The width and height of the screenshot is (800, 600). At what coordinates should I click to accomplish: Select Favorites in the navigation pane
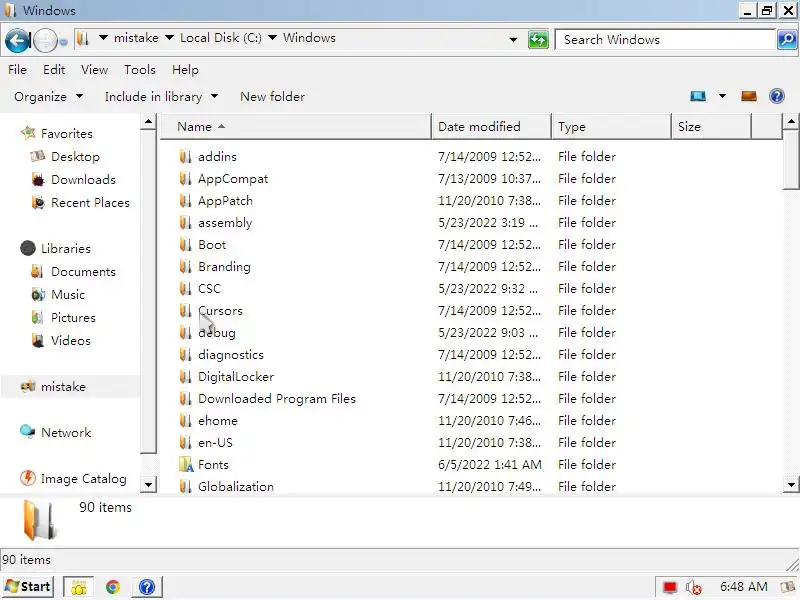67,134
